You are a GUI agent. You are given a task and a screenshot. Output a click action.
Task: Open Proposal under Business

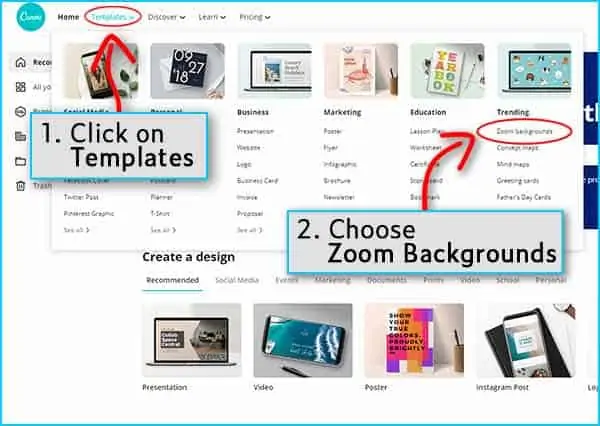tap(250, 214)
